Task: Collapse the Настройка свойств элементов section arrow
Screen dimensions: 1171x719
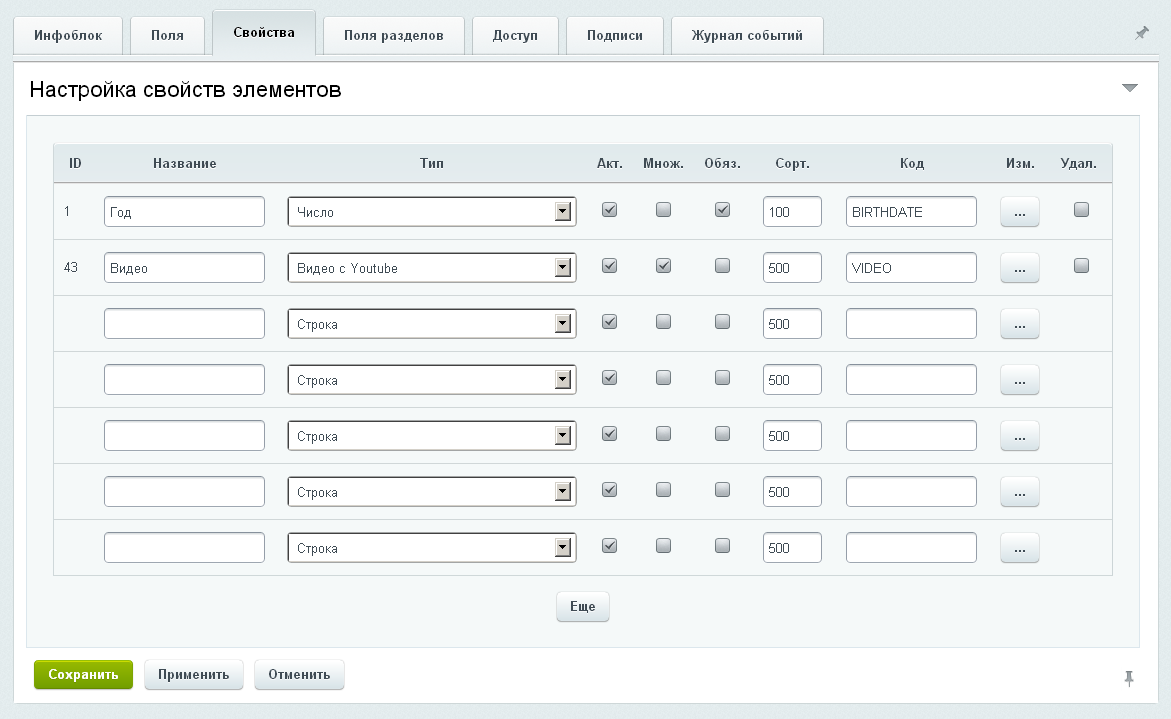Action: (1130, 89)
